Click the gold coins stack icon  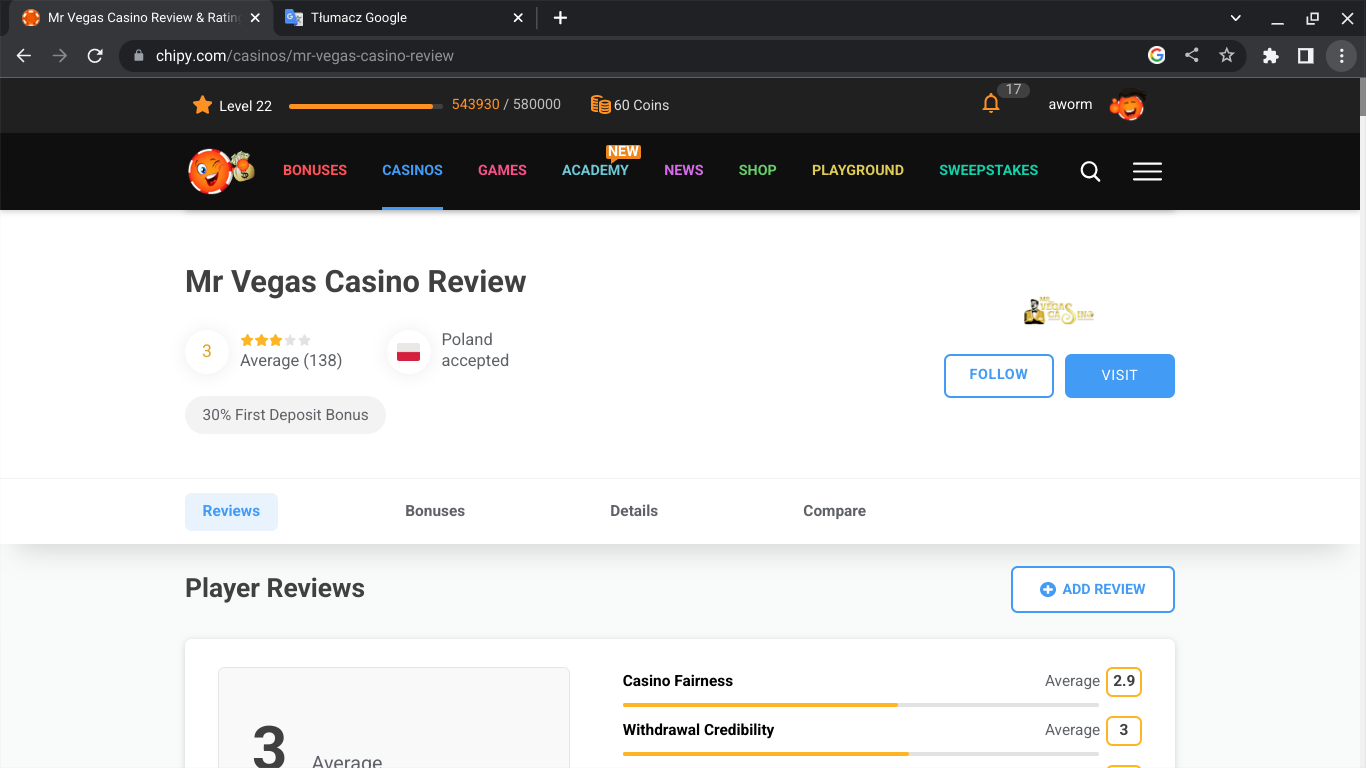click(600, 105)
